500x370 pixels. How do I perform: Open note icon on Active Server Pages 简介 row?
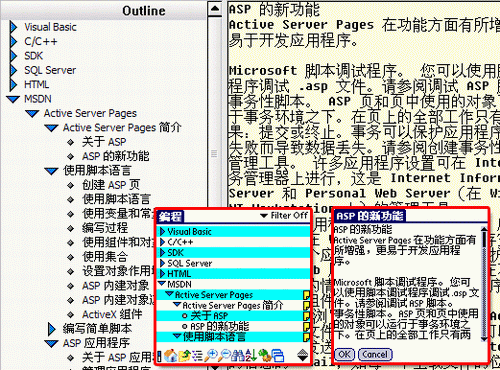(x=306, y=306)
